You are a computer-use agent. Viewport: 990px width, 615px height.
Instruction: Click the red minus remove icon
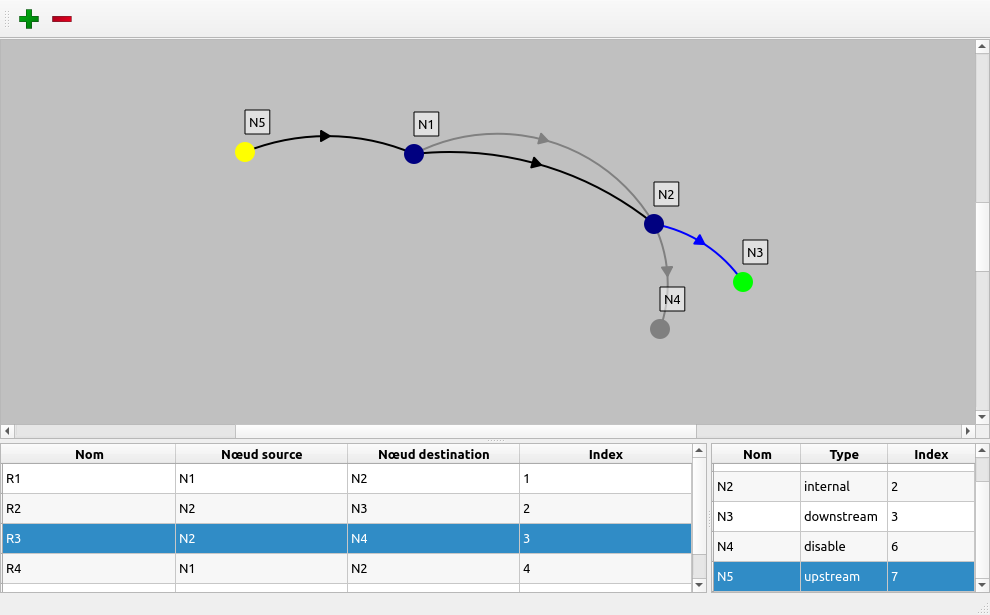[62, 19]
